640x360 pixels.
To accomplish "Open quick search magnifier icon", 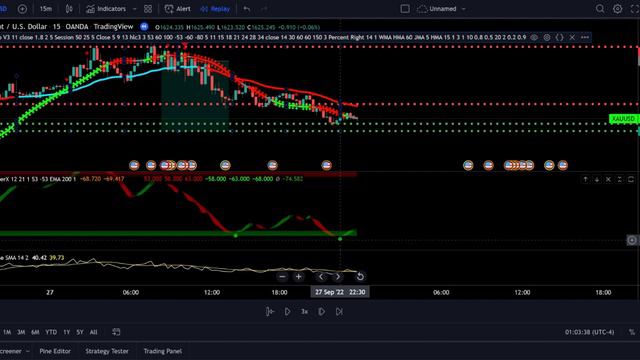I will [600, 9].
